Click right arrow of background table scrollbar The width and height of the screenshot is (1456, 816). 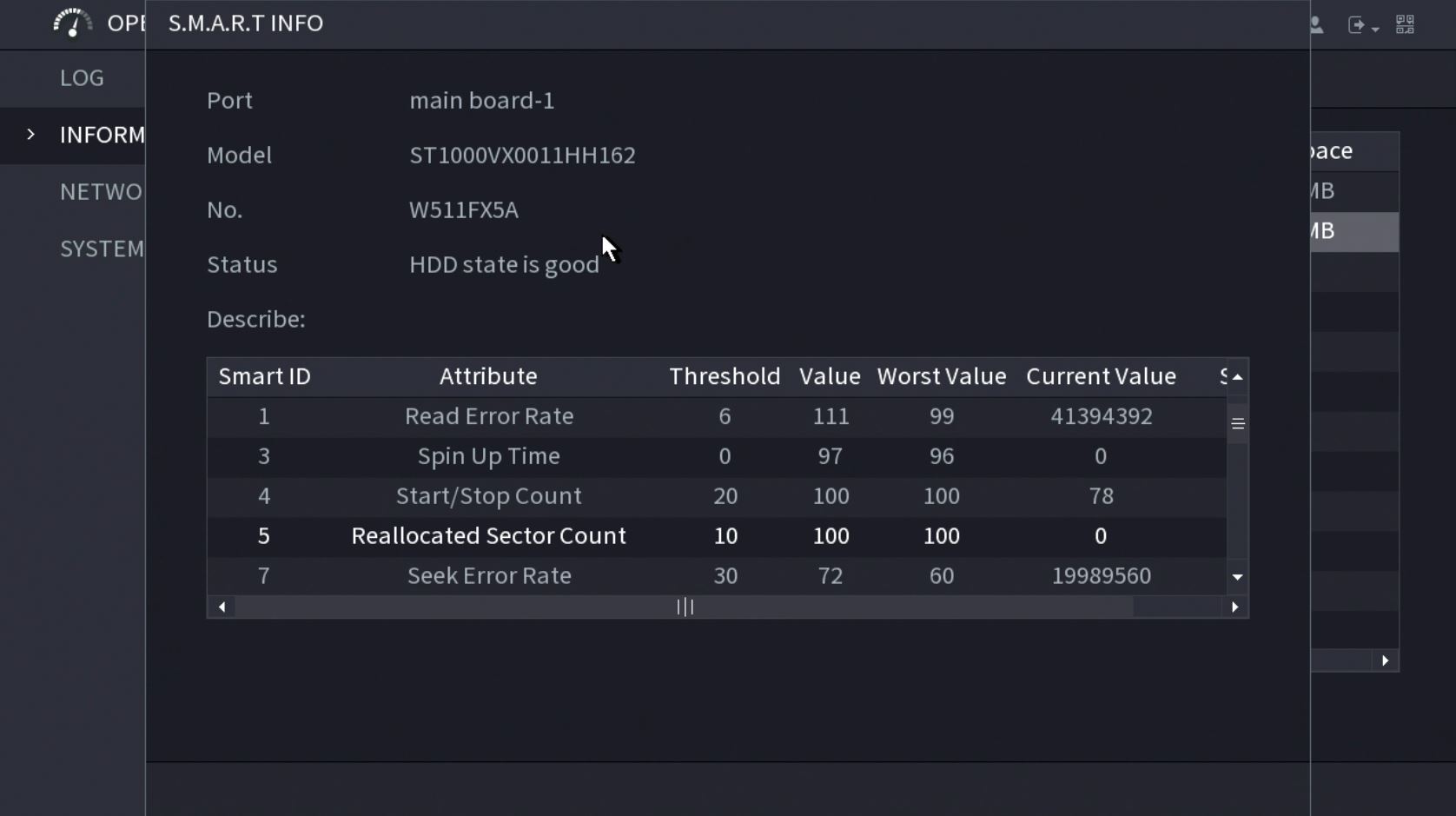(x=1385, y=661)
